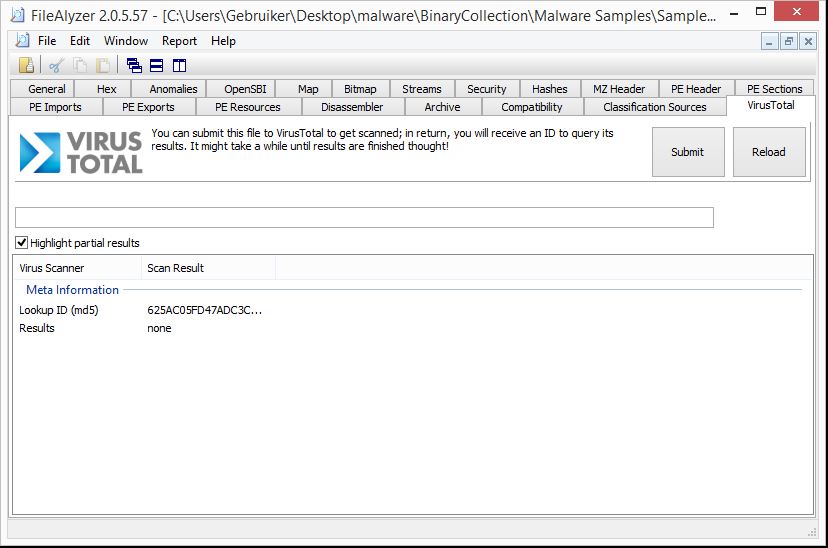Viewport: 828px width, 548px height.
Task: Click the Tile horizontally toolbar icon
Action: [x=157, y=65]
